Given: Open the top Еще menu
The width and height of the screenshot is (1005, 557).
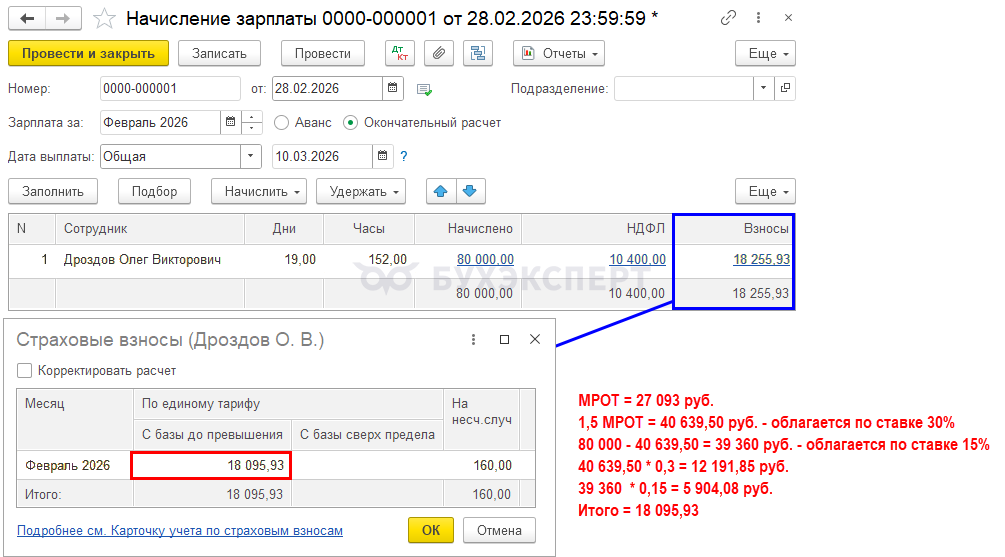Looking at the screenshot, I should coord(765,53).
